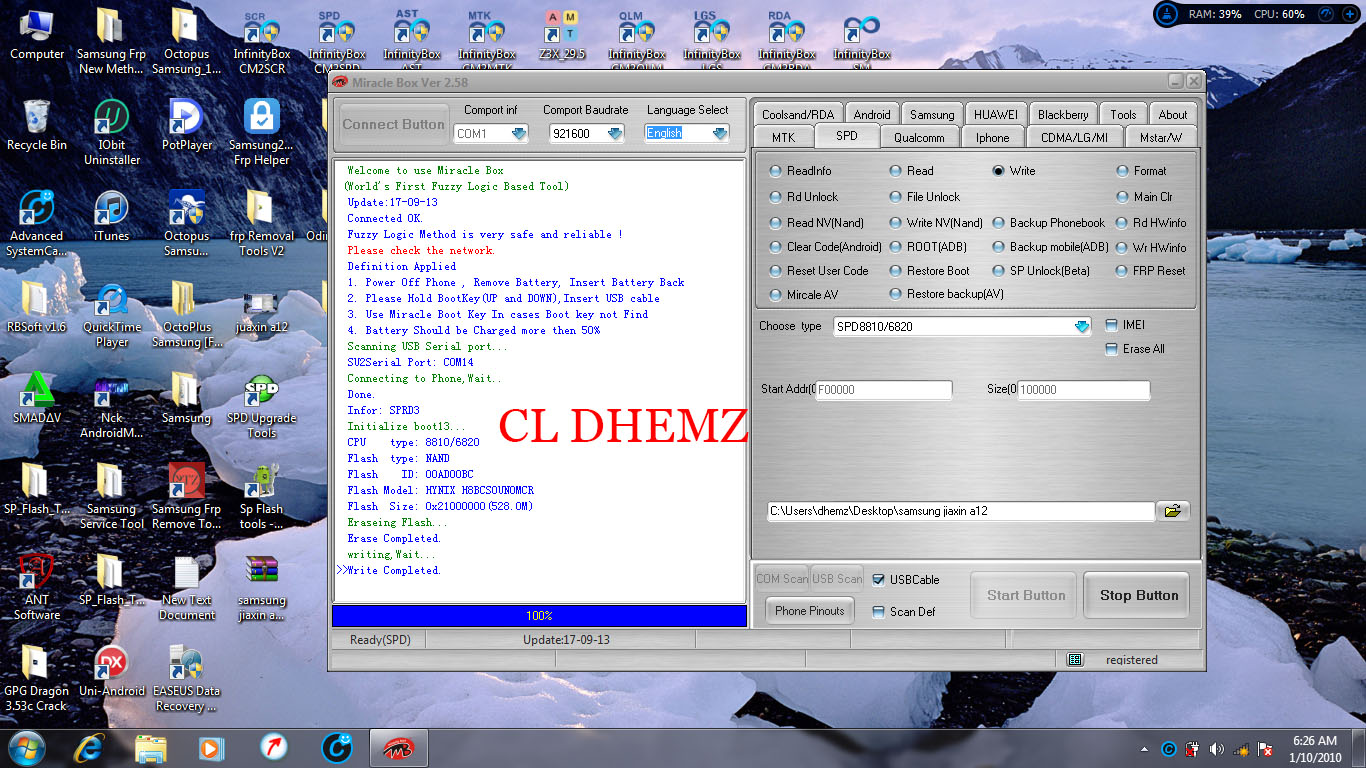Click the firmware file path field
1366x768 pixels.
960,511
